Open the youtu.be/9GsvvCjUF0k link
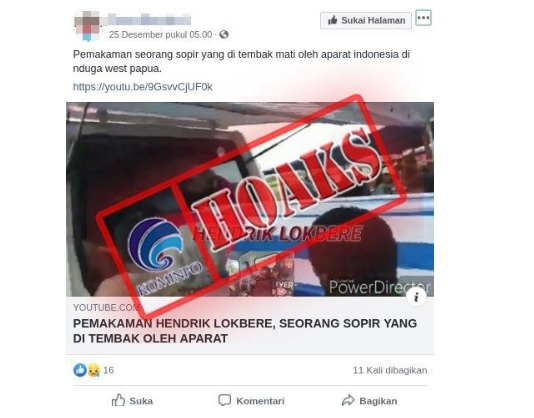 pos(143,87)
